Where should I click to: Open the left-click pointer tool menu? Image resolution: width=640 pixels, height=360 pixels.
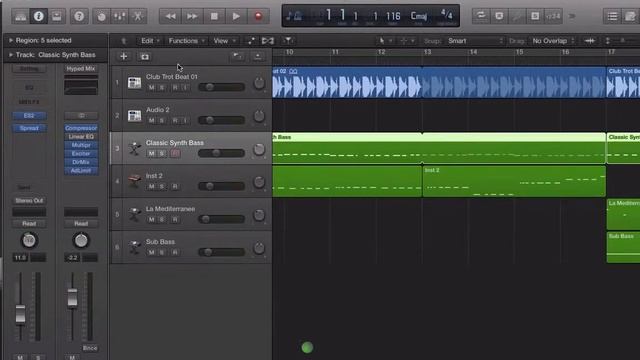(x=385, y=41)
